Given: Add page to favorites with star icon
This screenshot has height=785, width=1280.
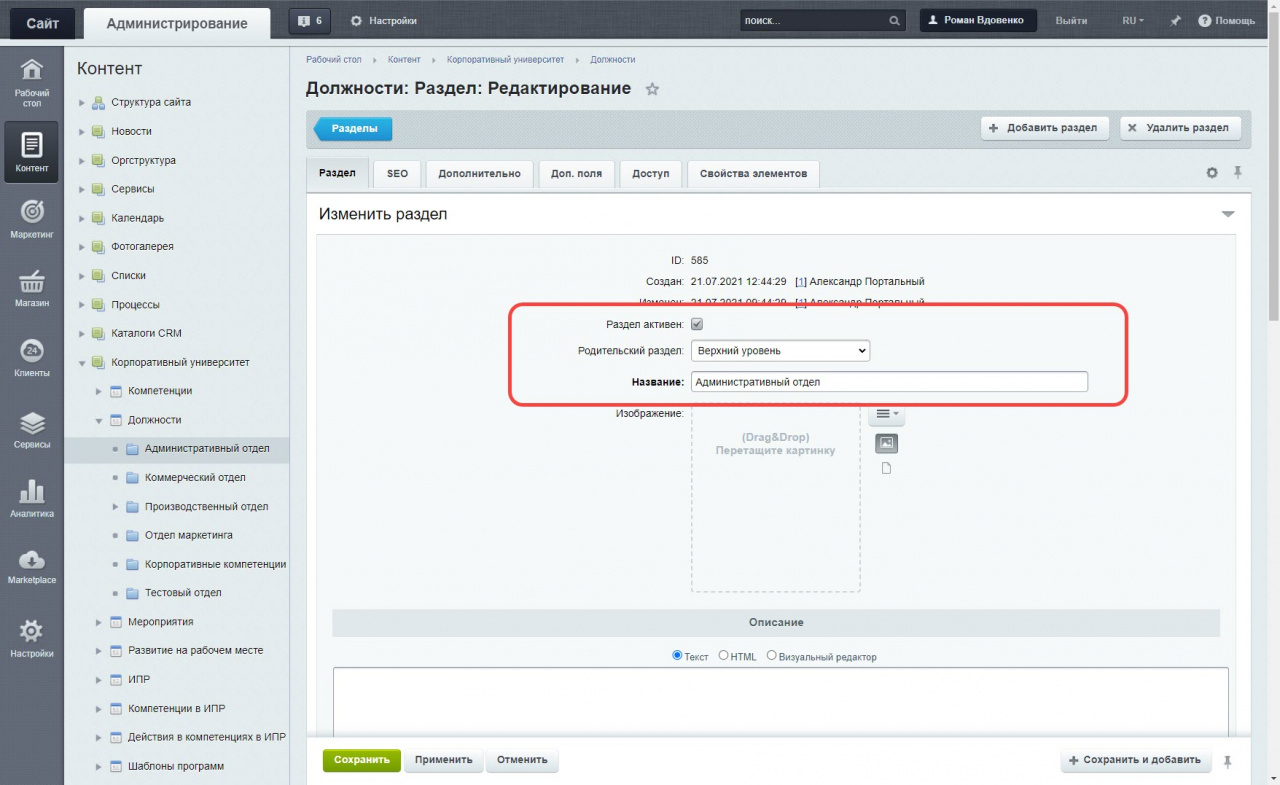Looking at the screenshot, I should (652, 89).
